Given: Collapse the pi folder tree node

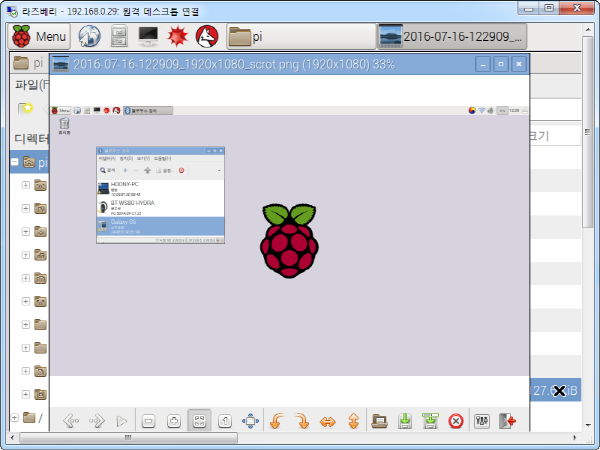Looking at the screenshot, I should (x=15, y=162).
